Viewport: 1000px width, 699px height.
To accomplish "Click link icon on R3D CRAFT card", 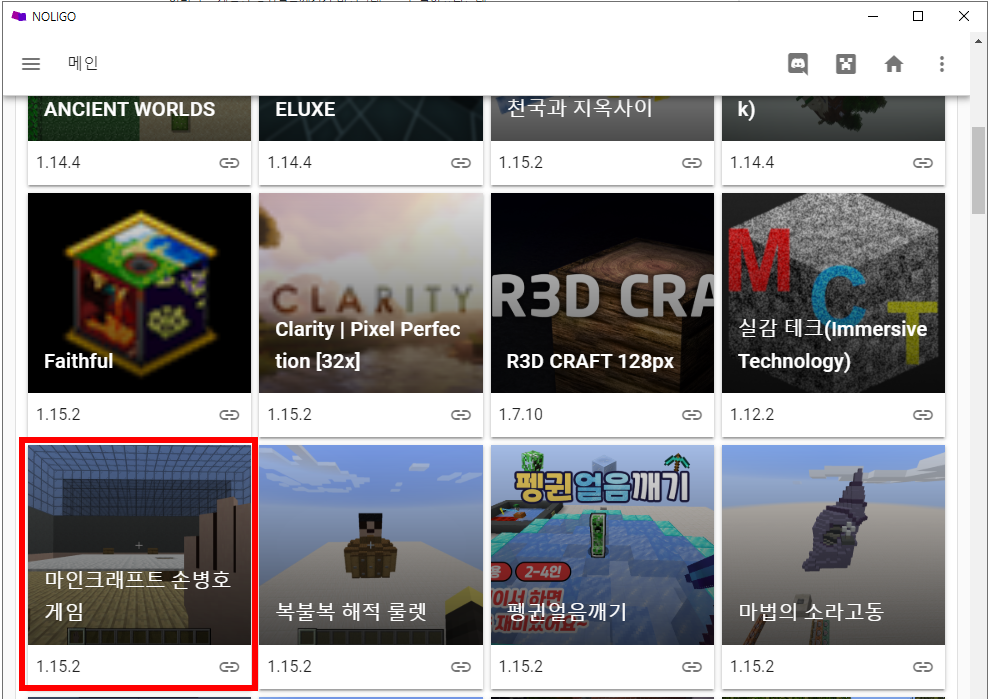I will (691, 415).
